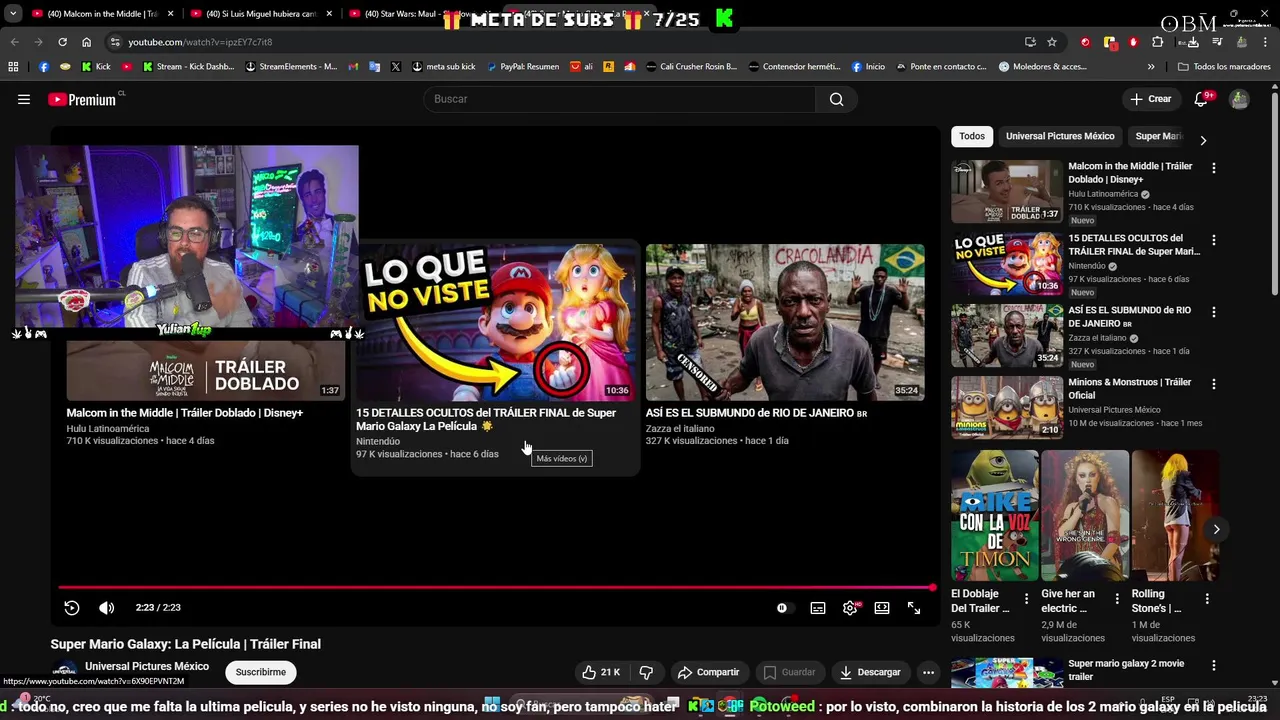Viewport: 1280px width, 720px height.
Task: Open Chrome three-dot menu
Action: [x=1266, y=42]
